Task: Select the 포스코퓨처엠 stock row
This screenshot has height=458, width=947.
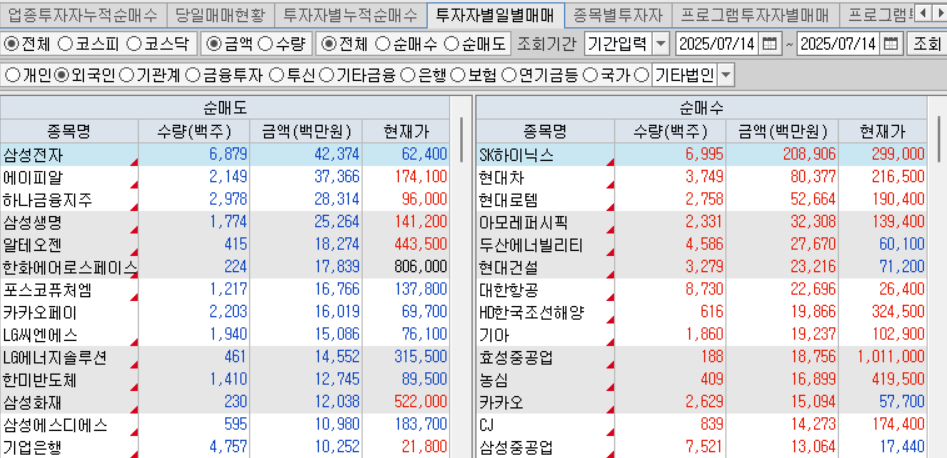Action: coord(225,290)
